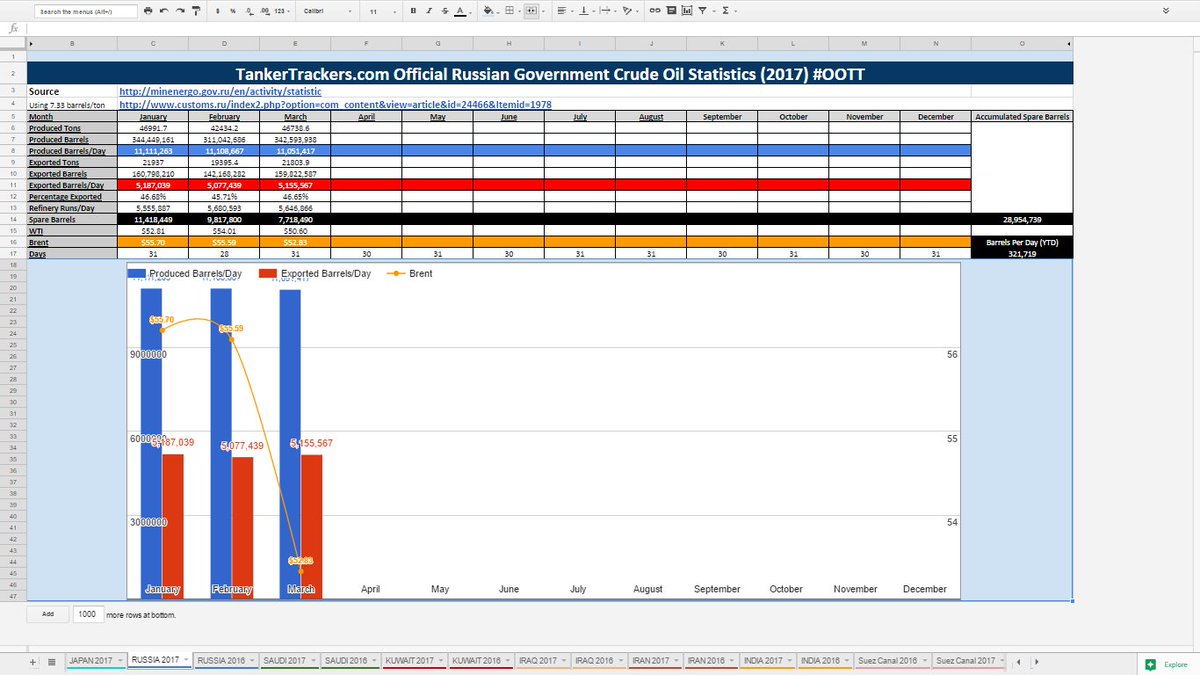Open the Borders tool
This screenshot has height=675, width=1200.
pyautogui.click(x=509, y=11)
